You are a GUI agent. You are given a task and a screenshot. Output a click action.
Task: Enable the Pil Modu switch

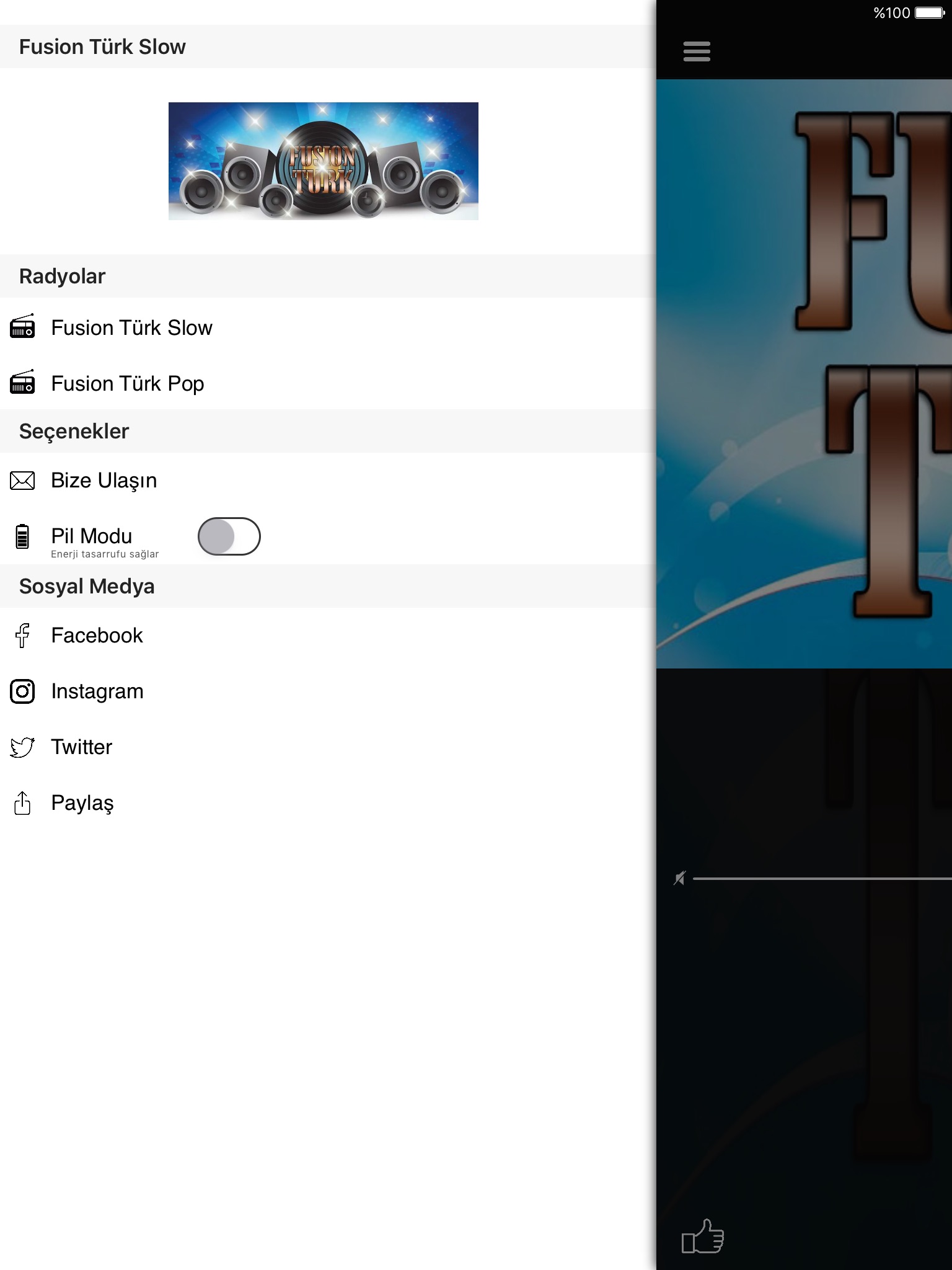pyautogui.click(x=229, y=536)
